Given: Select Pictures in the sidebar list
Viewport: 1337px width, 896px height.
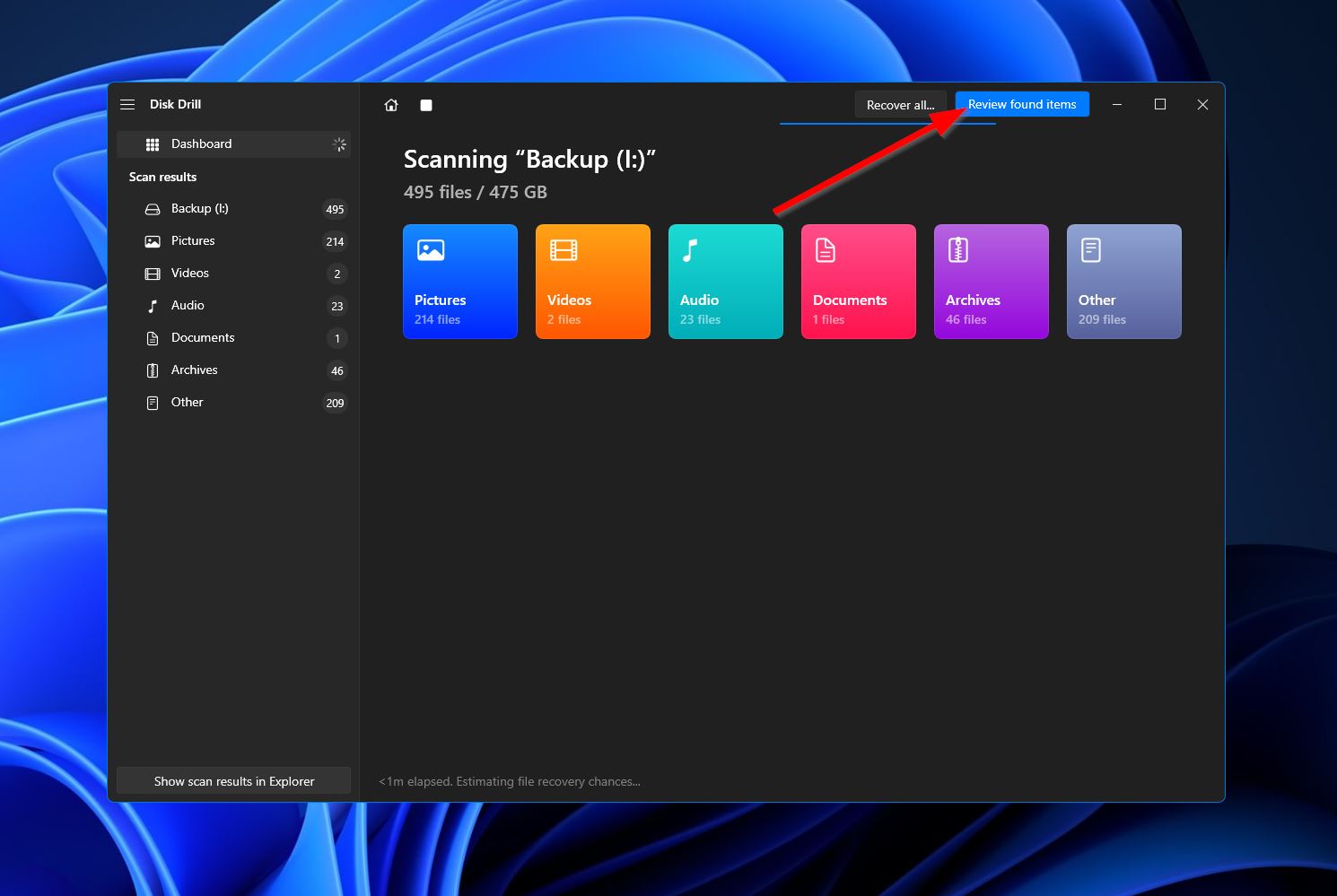Looking at the screenshot, I should click(x=233, y=241).
